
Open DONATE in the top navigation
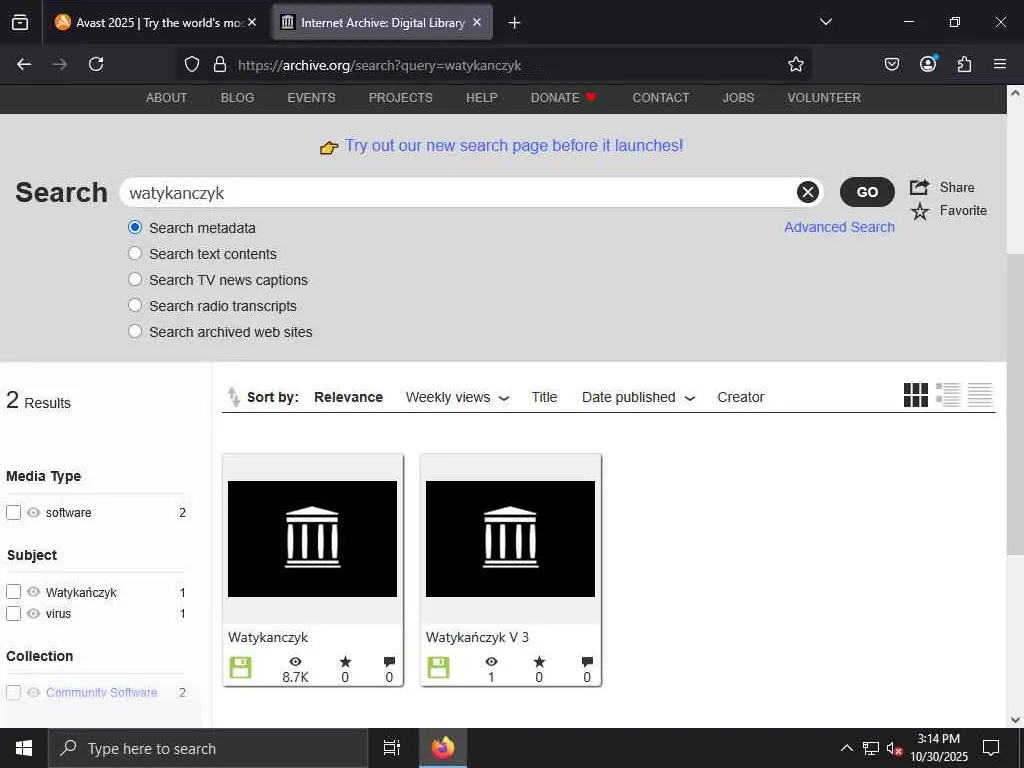coord(563,97)
